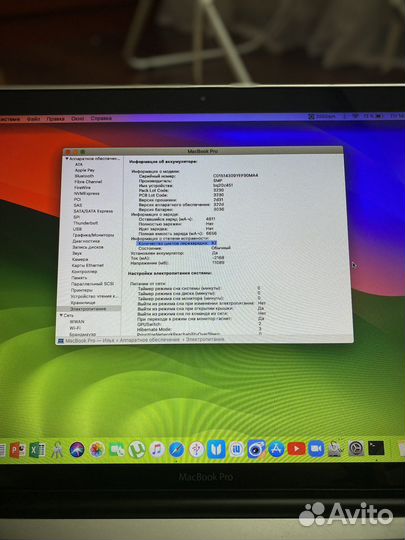The width and height of the screenshot is (405, 540).
Task: Select USB in the sidebar
Action: 77,229
